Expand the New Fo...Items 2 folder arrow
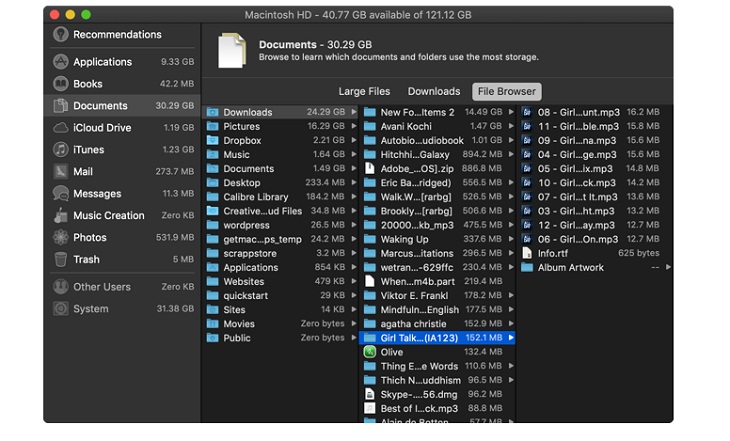Viewport: 730px width, 441px height. (x=511, y=112)
